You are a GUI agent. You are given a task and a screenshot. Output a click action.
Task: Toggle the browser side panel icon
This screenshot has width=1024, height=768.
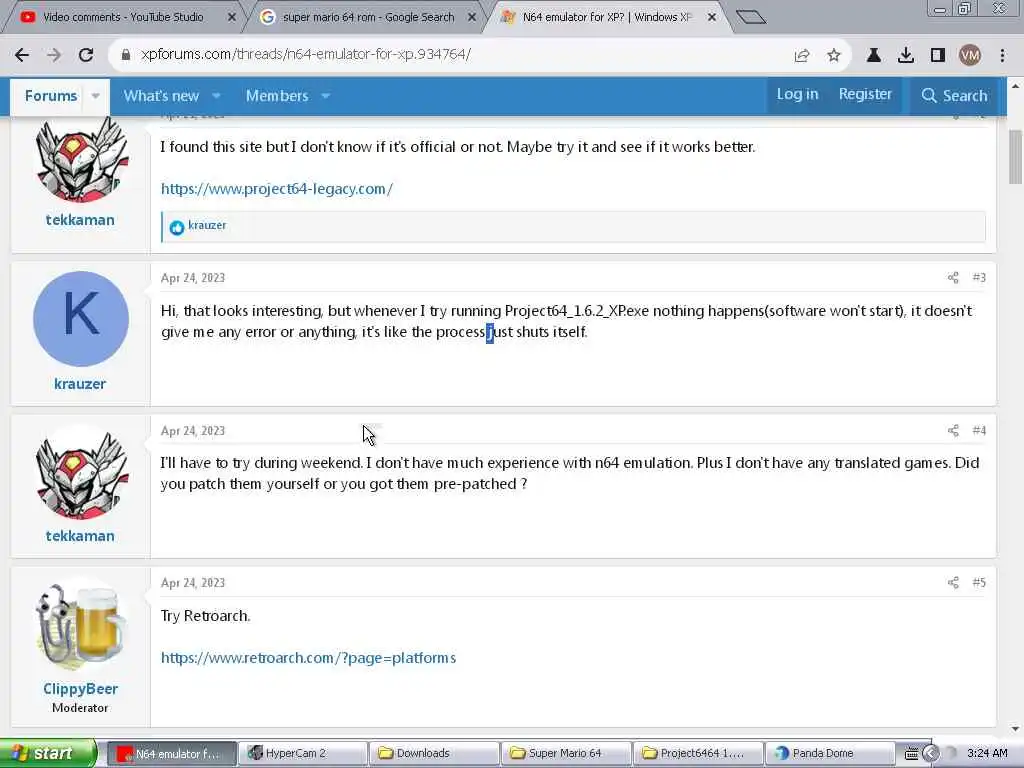pyautogui.click(x=938, y=56)
